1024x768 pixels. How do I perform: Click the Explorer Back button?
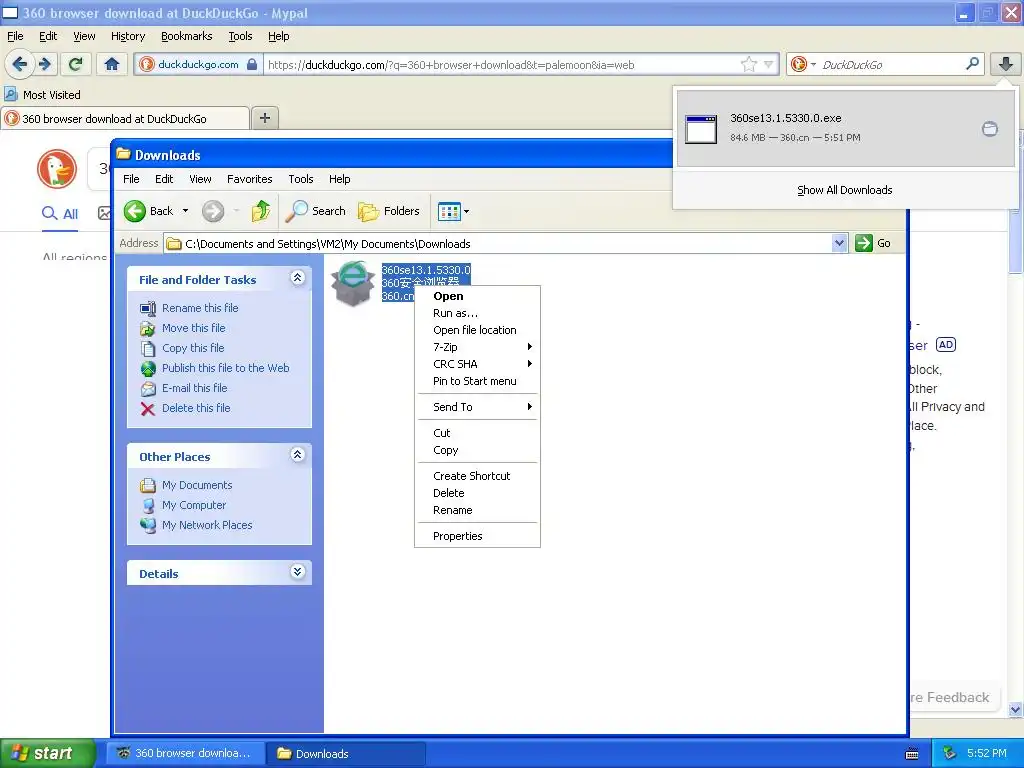pos(150,211)
